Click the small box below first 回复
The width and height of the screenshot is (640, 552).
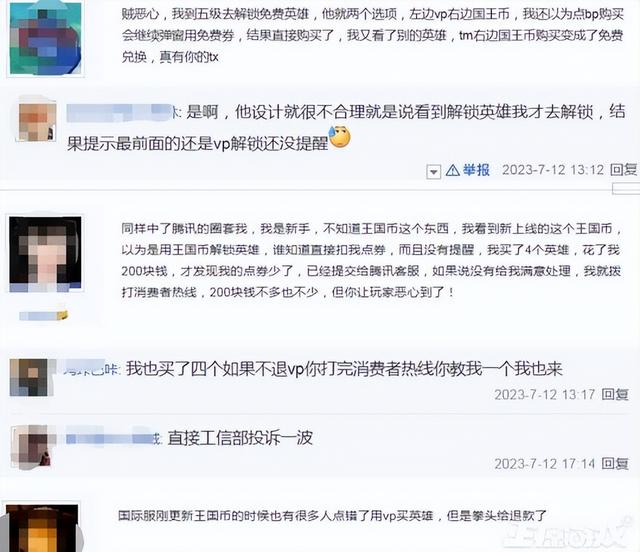[626, 188]
